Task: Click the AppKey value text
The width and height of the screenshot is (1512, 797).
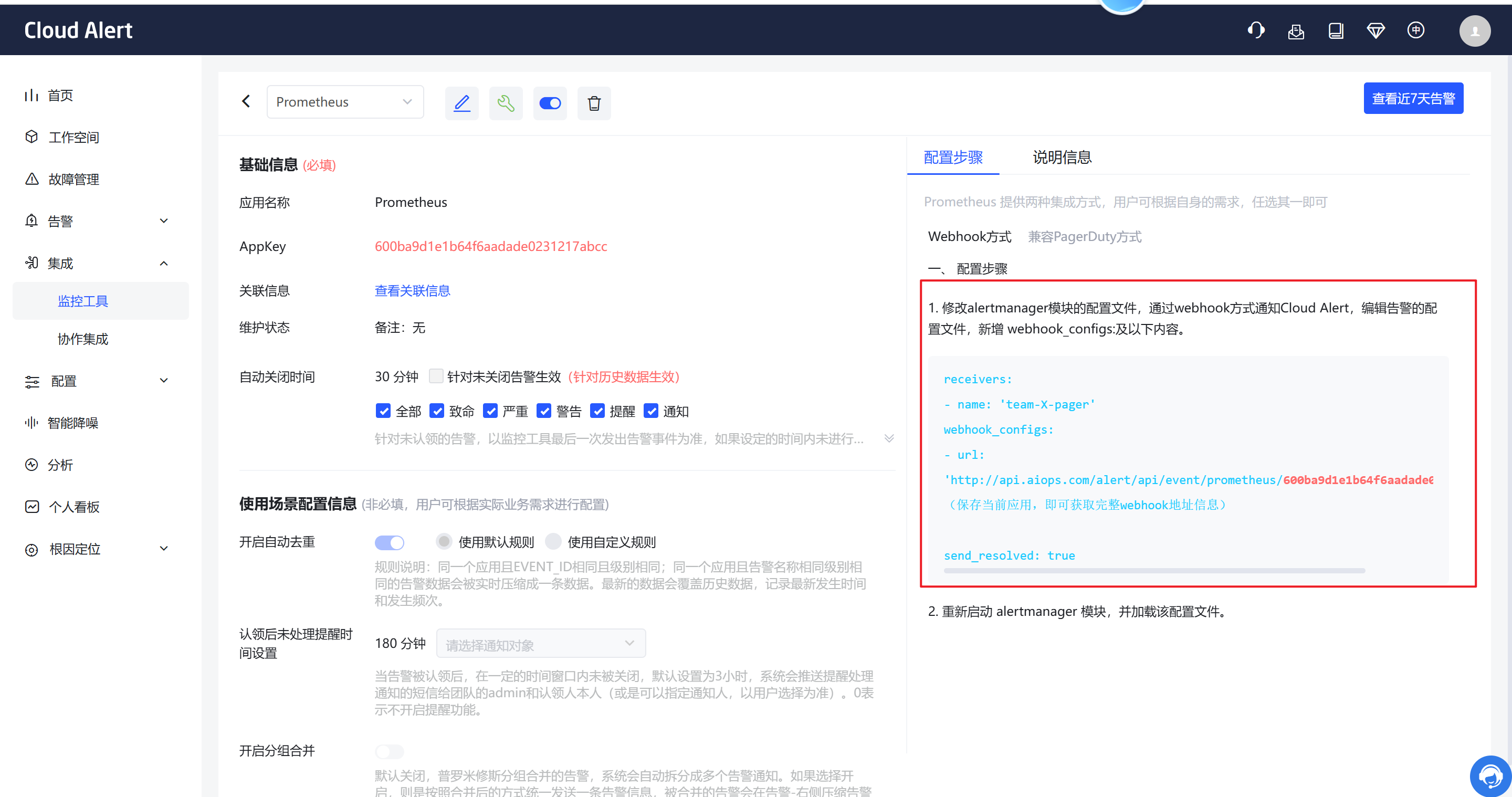Action: (491, 246)
